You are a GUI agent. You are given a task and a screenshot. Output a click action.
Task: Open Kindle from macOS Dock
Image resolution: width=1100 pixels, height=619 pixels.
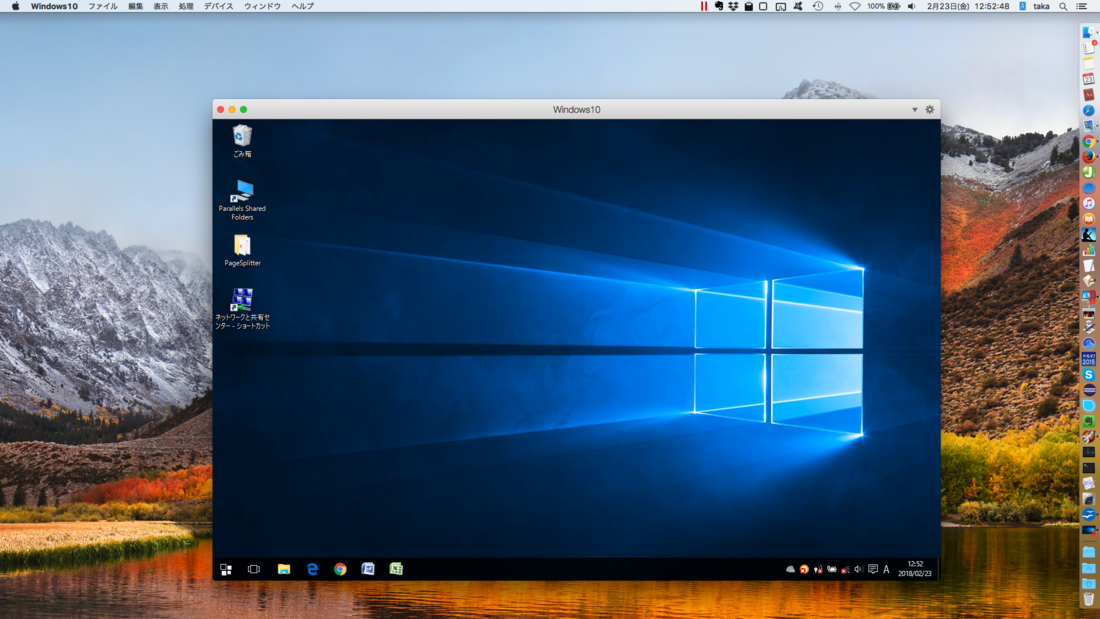pos(1089,234)
